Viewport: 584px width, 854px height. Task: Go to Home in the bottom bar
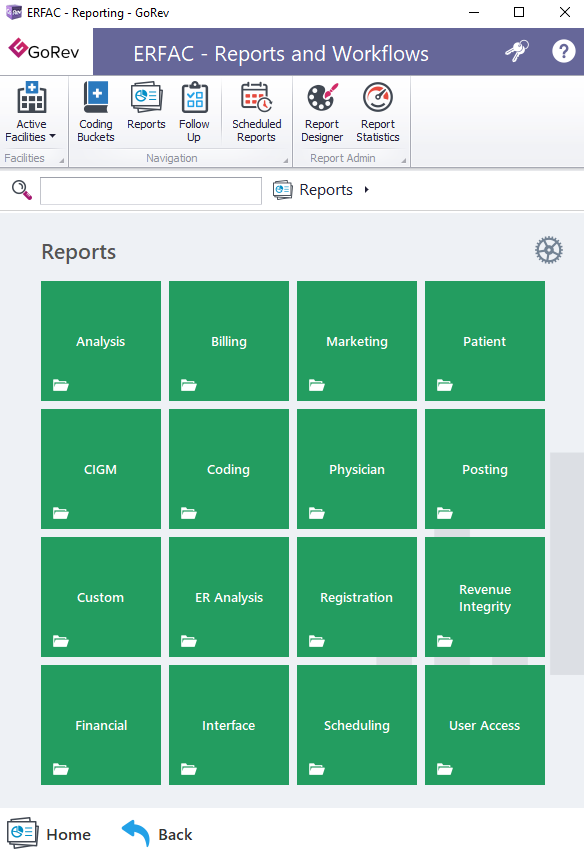tap(49, 833)
